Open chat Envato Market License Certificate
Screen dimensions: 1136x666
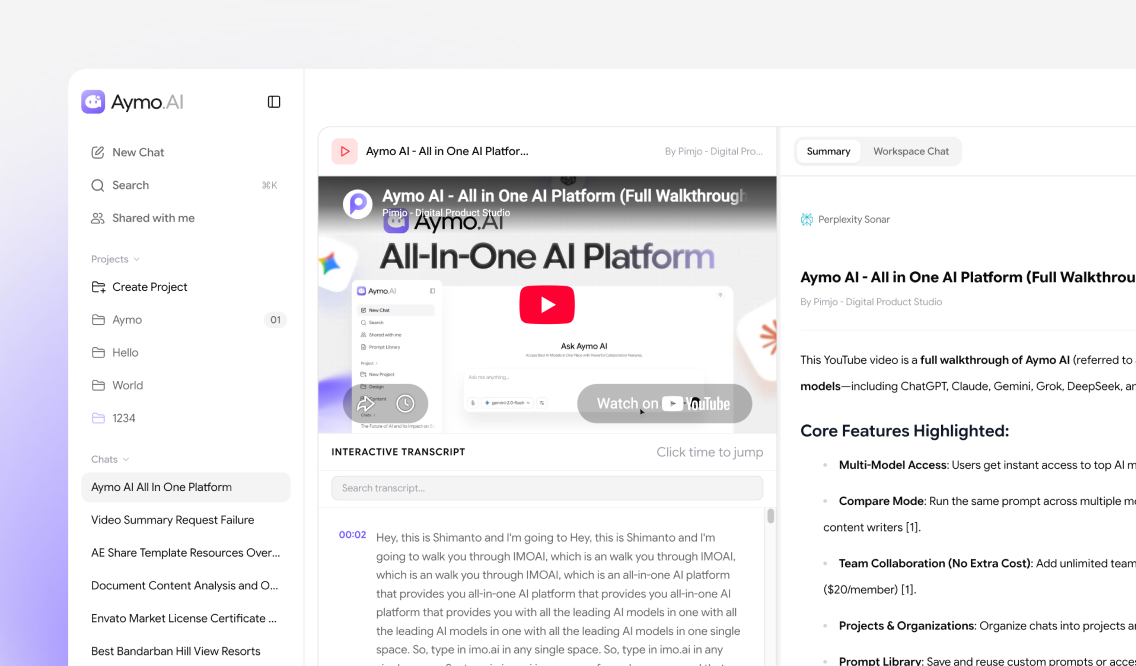[x=185, y=618]
